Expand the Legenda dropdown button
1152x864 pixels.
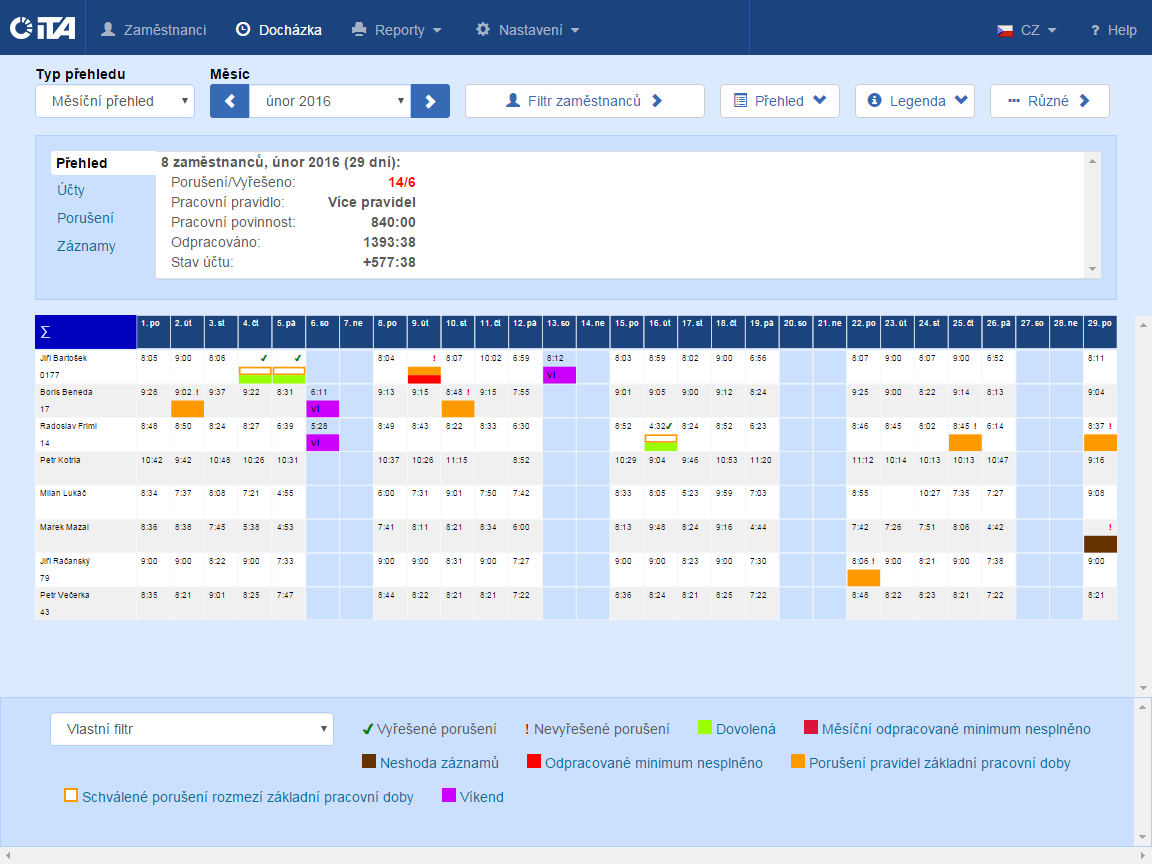click(x=914, y=101)
